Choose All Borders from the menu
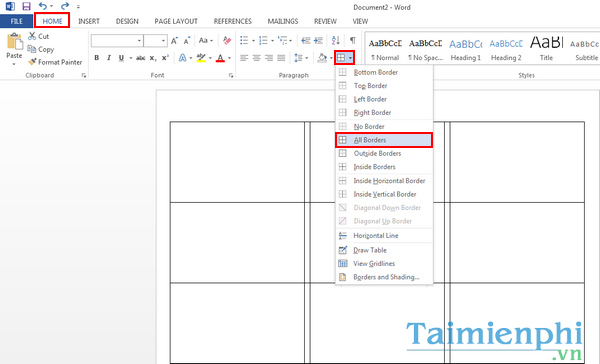 [384, 140]
